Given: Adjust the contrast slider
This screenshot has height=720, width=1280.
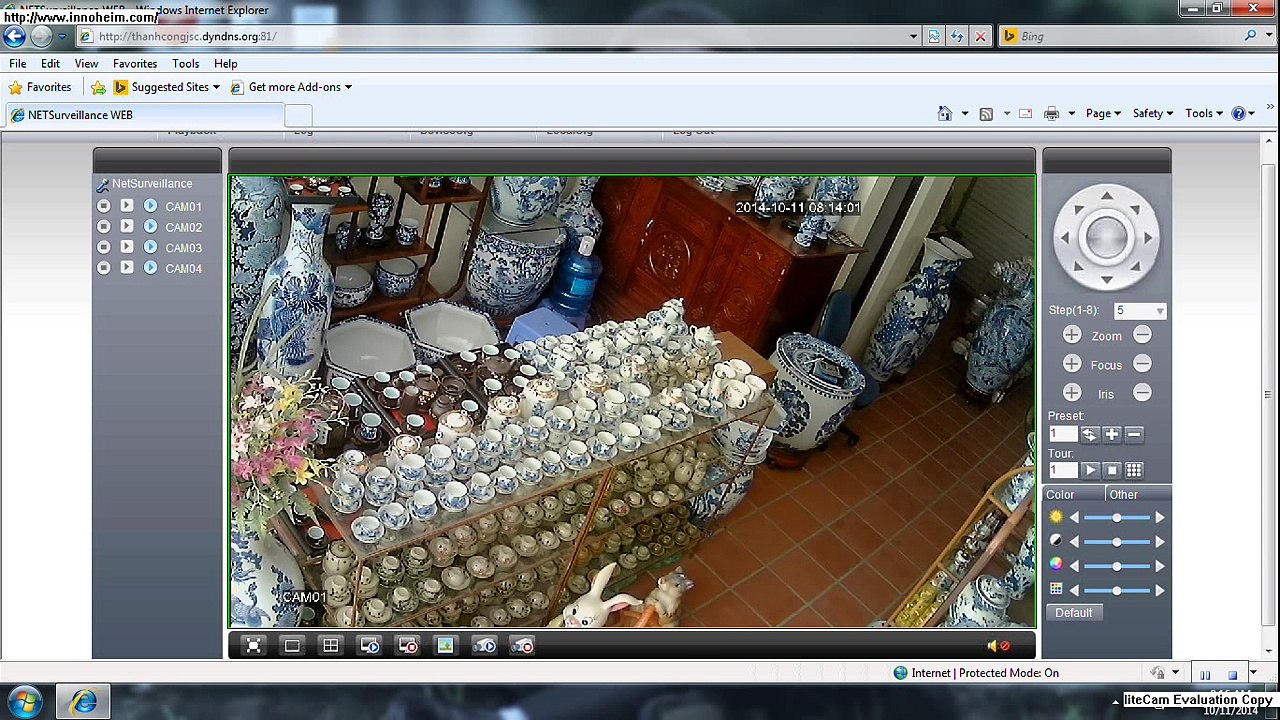Looking at the screenshot, I should pos(1116,542).
